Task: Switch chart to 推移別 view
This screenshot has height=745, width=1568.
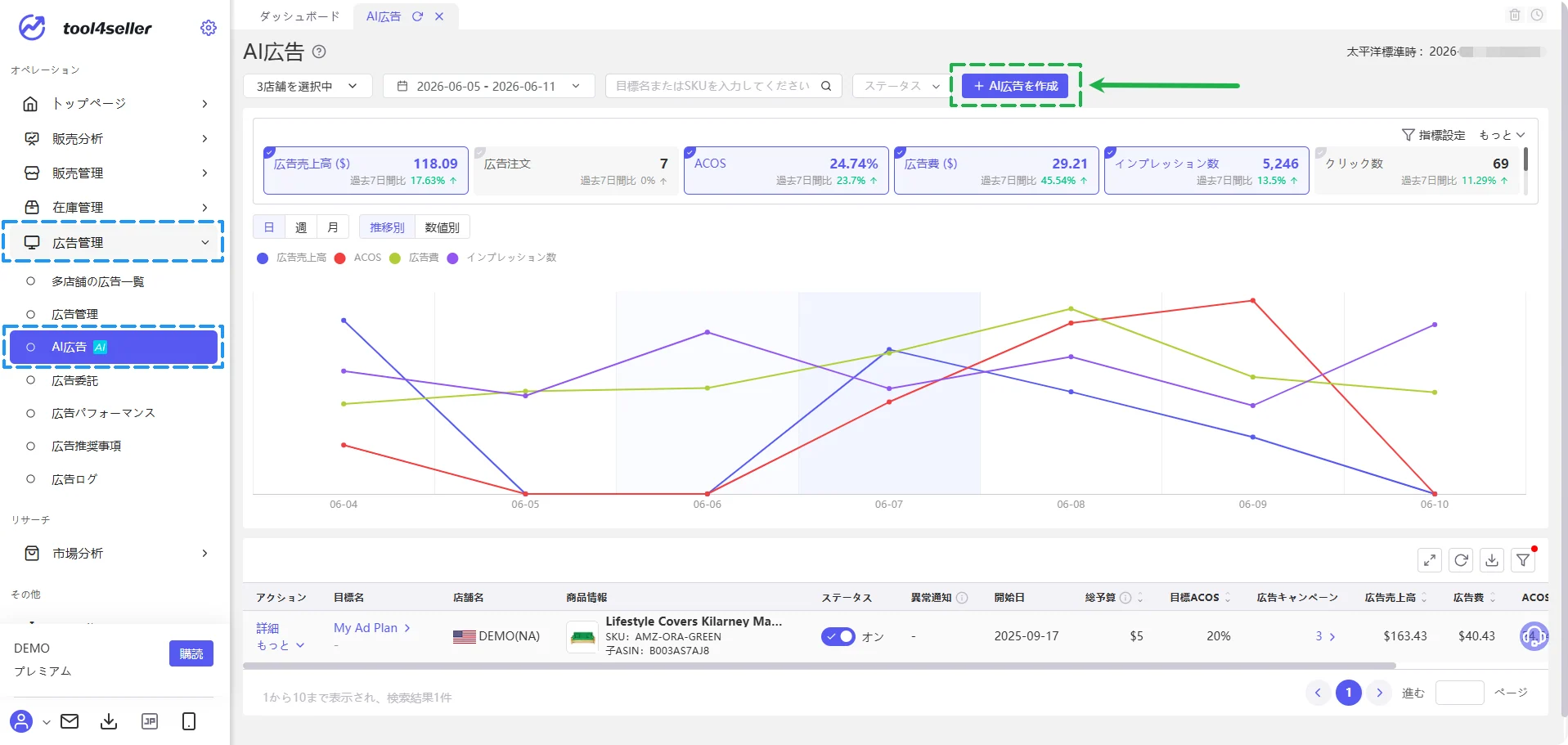Action: click(x=387, y=227)
